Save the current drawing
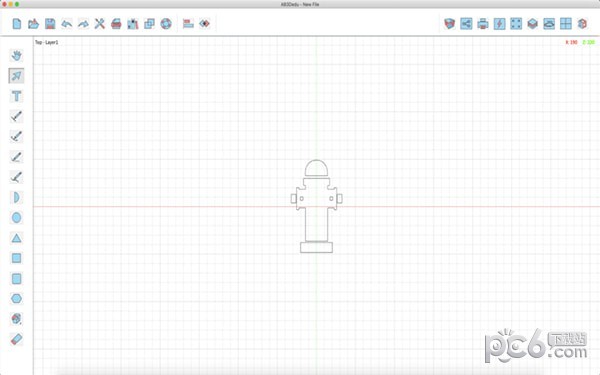Image resolution: width=600 pixels, height=375 pixels. 50,24
